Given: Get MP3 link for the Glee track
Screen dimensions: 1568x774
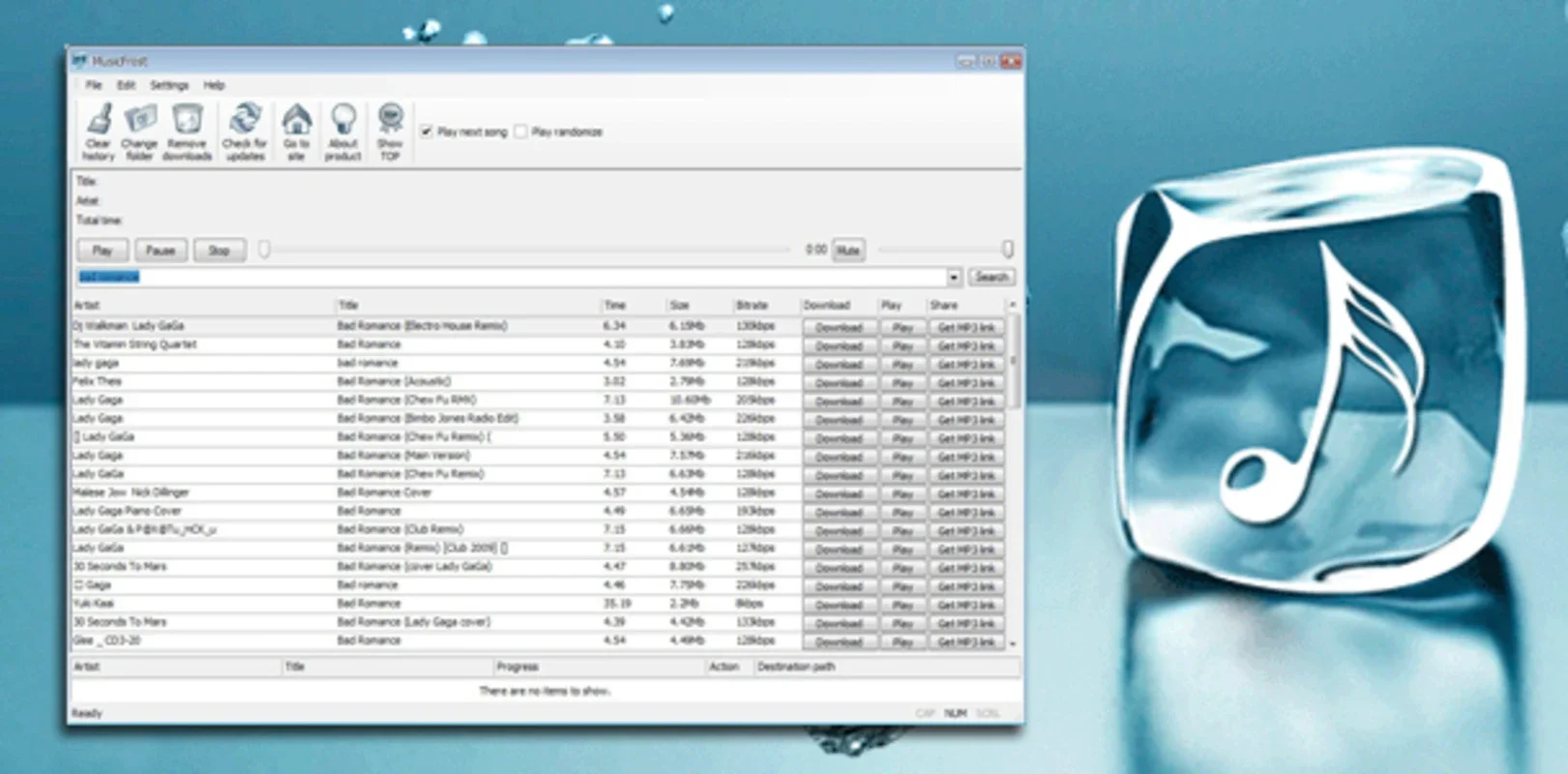Looking at the screenshot, I should click(x=965, y=642).
